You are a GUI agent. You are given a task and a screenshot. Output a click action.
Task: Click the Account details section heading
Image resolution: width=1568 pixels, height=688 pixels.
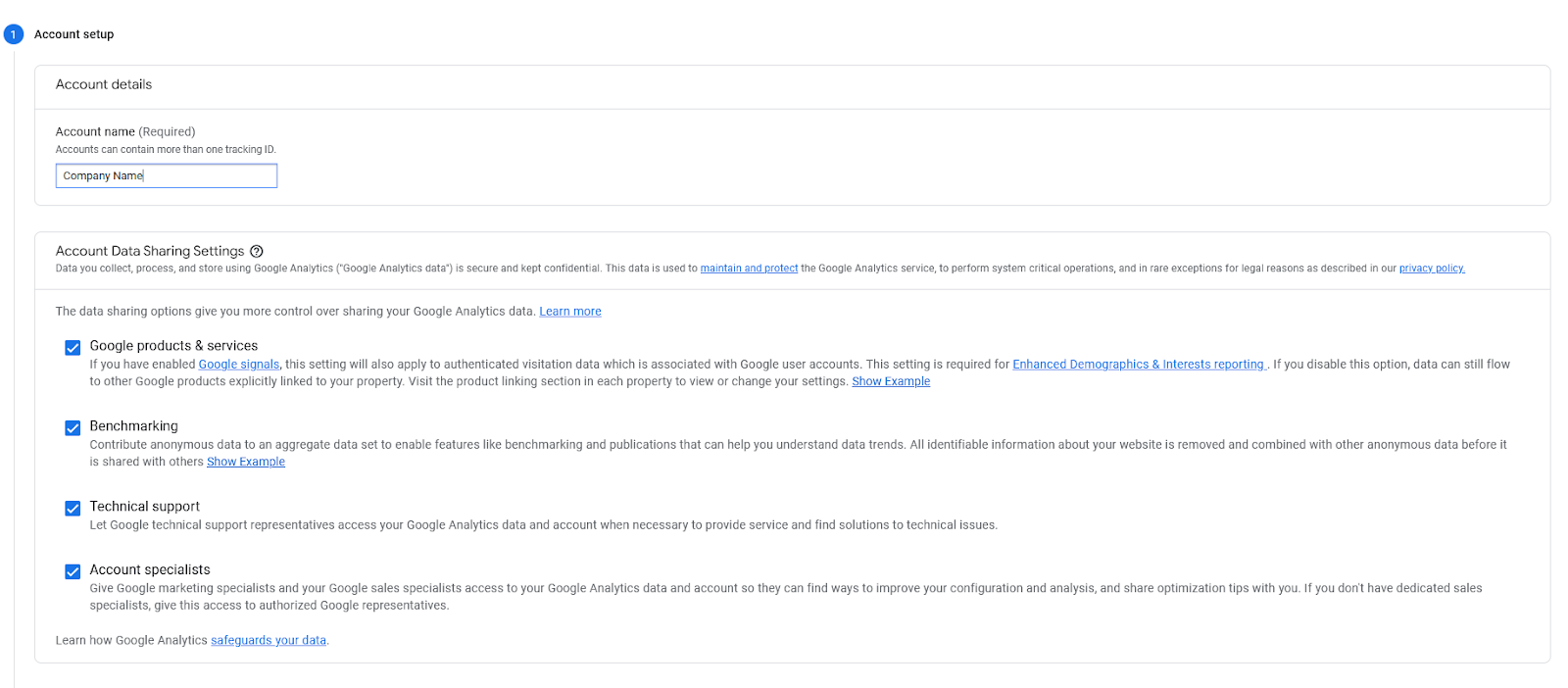(x=104, y=84)
